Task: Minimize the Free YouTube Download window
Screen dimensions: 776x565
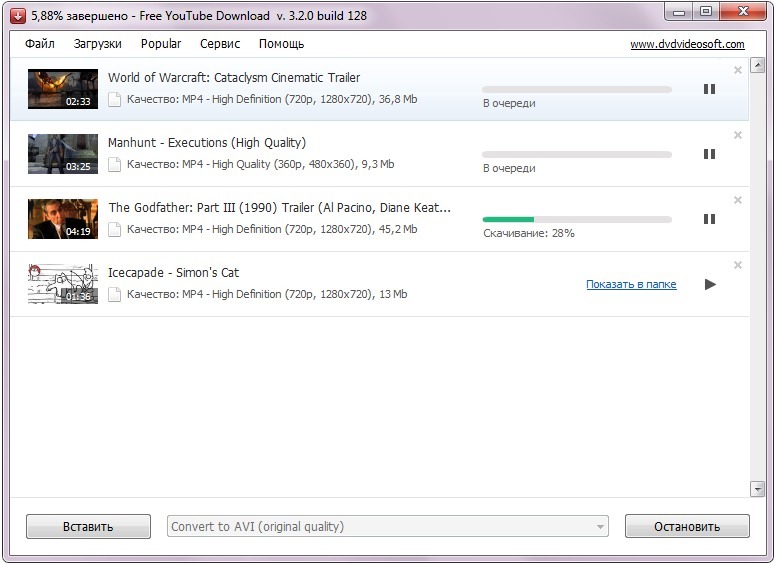Action: pyautogui.click(x=679, y=12)
